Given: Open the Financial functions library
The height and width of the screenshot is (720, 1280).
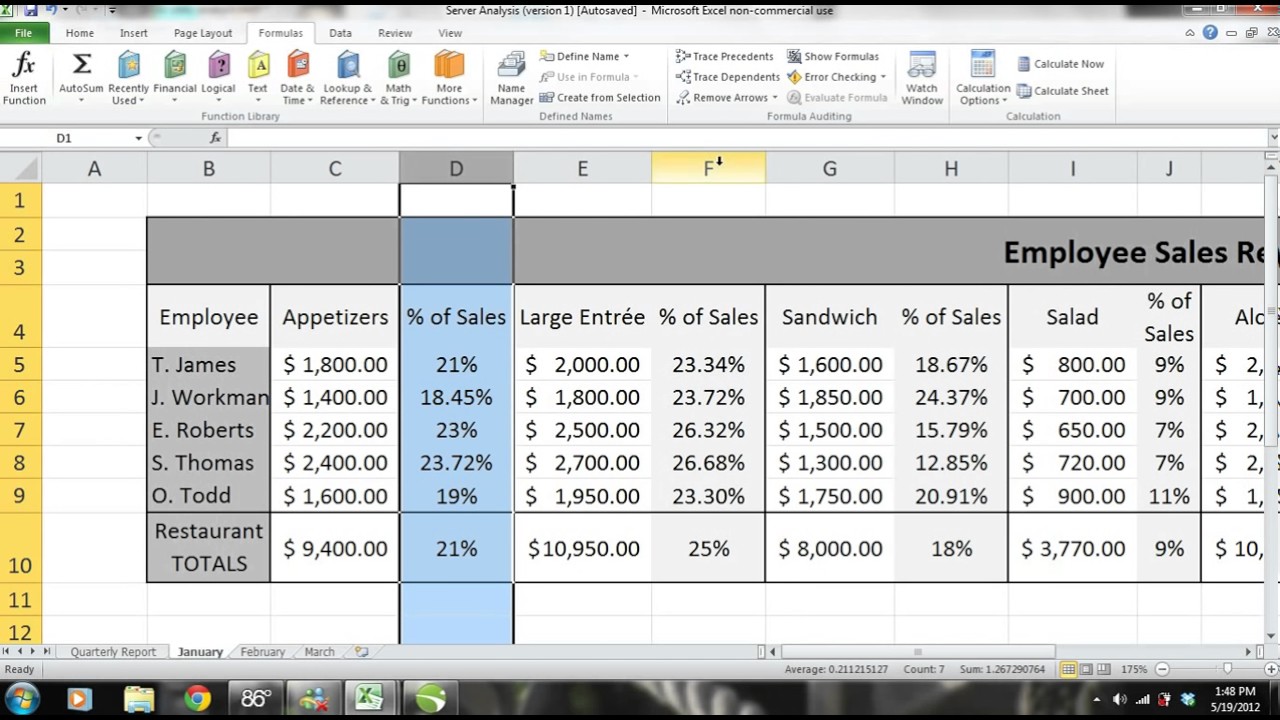Looking at the screenshot, I should [x=175, y=79].
